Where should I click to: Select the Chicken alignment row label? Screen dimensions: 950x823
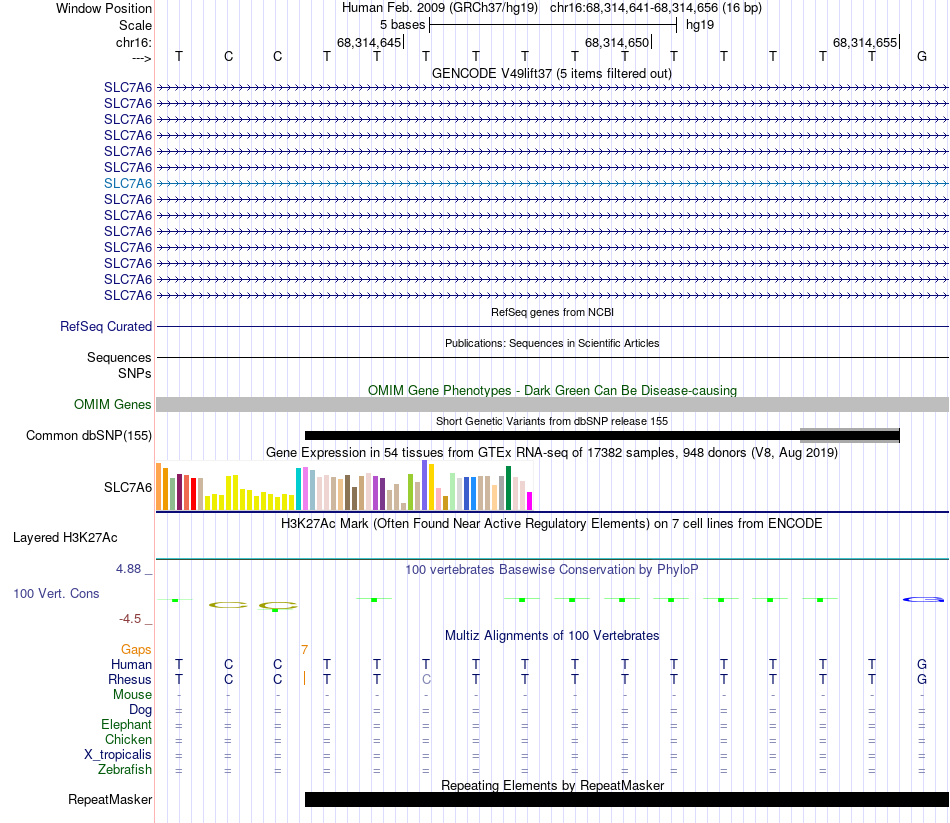[128, 739]
